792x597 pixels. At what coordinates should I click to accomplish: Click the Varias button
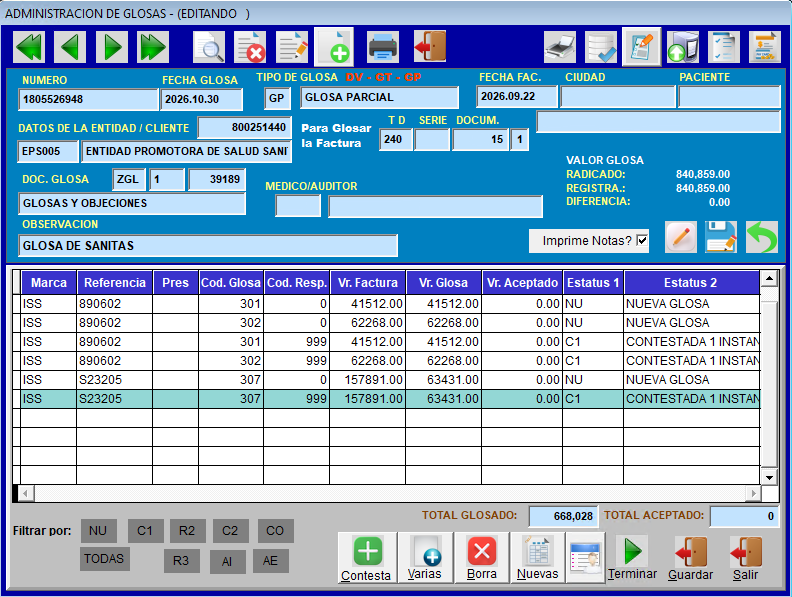[x=425, y=558]
